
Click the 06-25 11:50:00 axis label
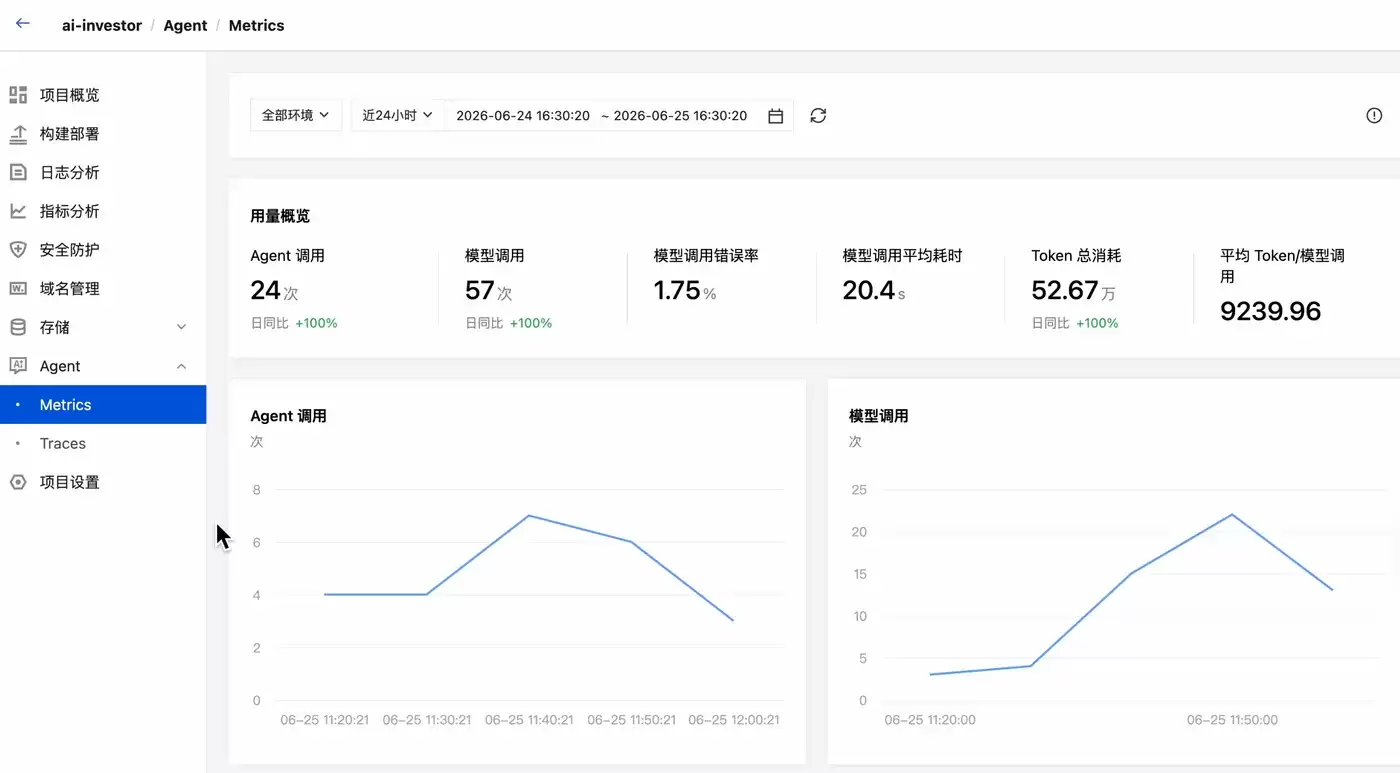pyautogui.click(x=1232, y=720)
